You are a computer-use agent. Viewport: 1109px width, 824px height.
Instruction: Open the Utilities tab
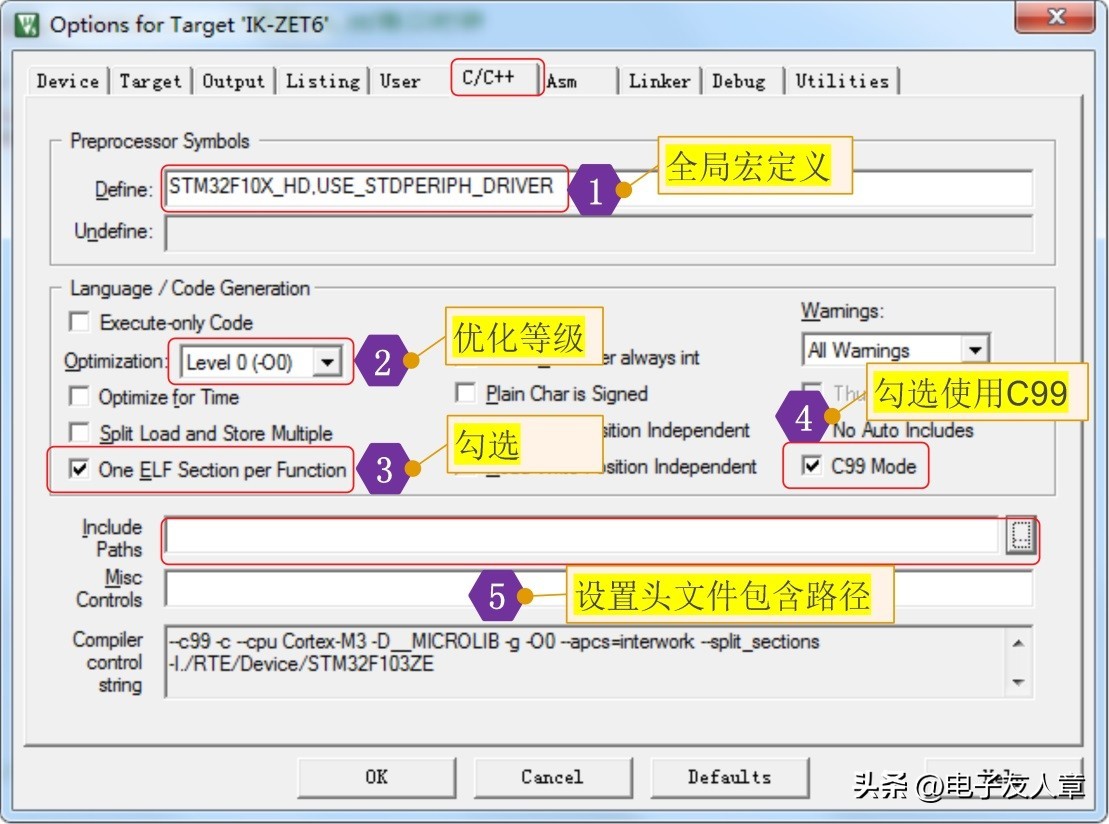pyautogui.click(x=842, y=80)
